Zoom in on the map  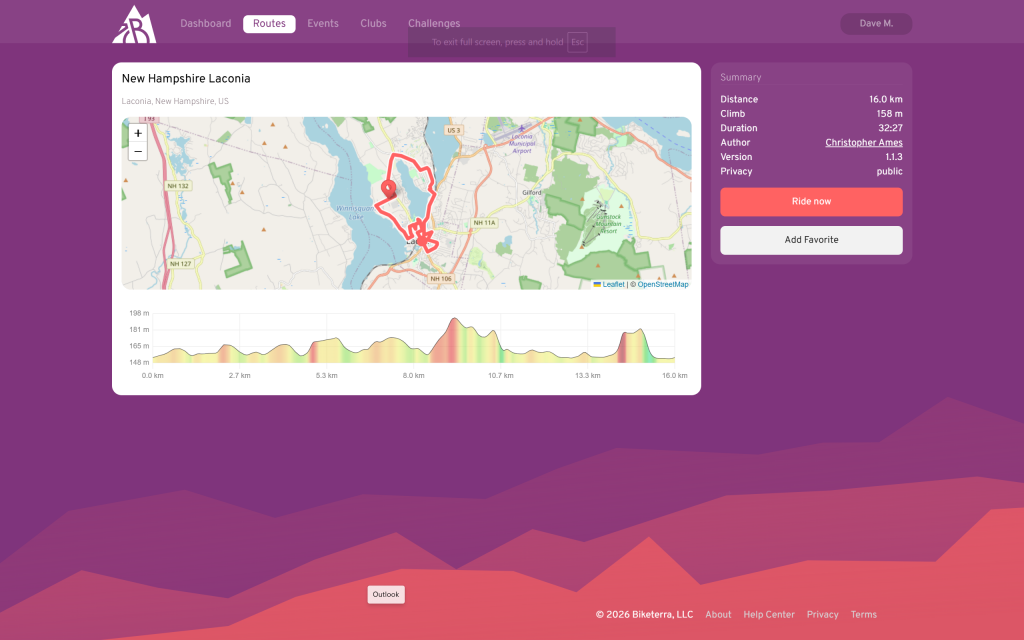tap(138, 133)
